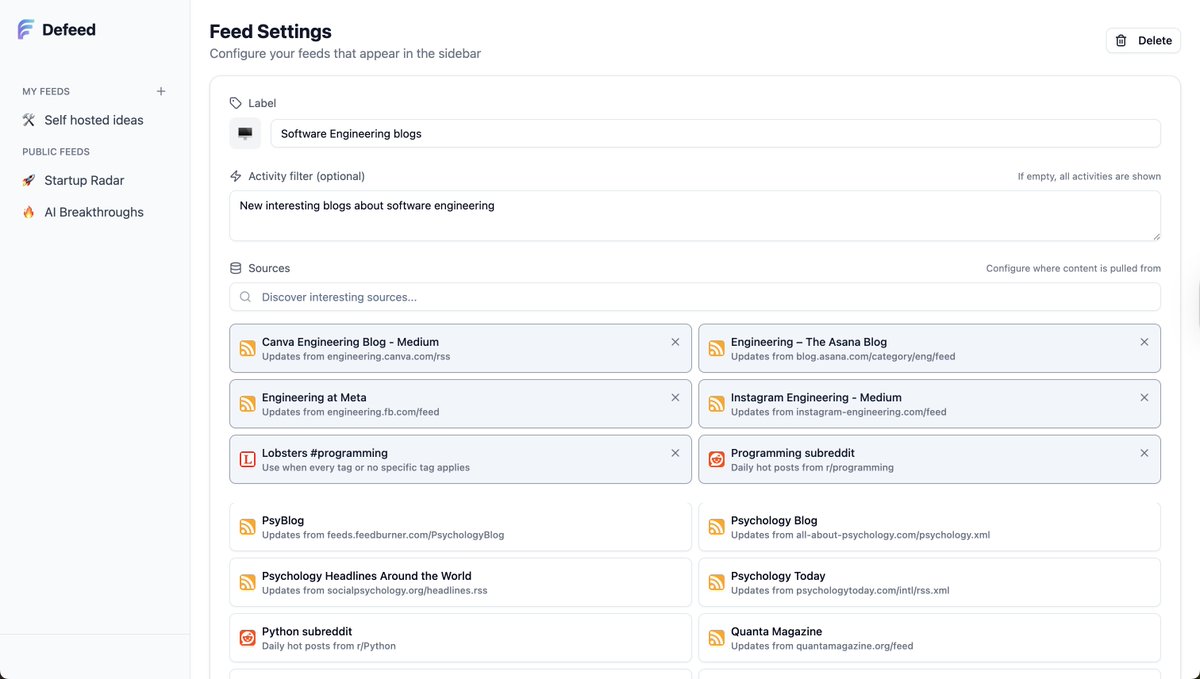The width and height of the screenshot is (1200, 679).
Task: Add Quanta Magazine source card
Action: point(929,638)
